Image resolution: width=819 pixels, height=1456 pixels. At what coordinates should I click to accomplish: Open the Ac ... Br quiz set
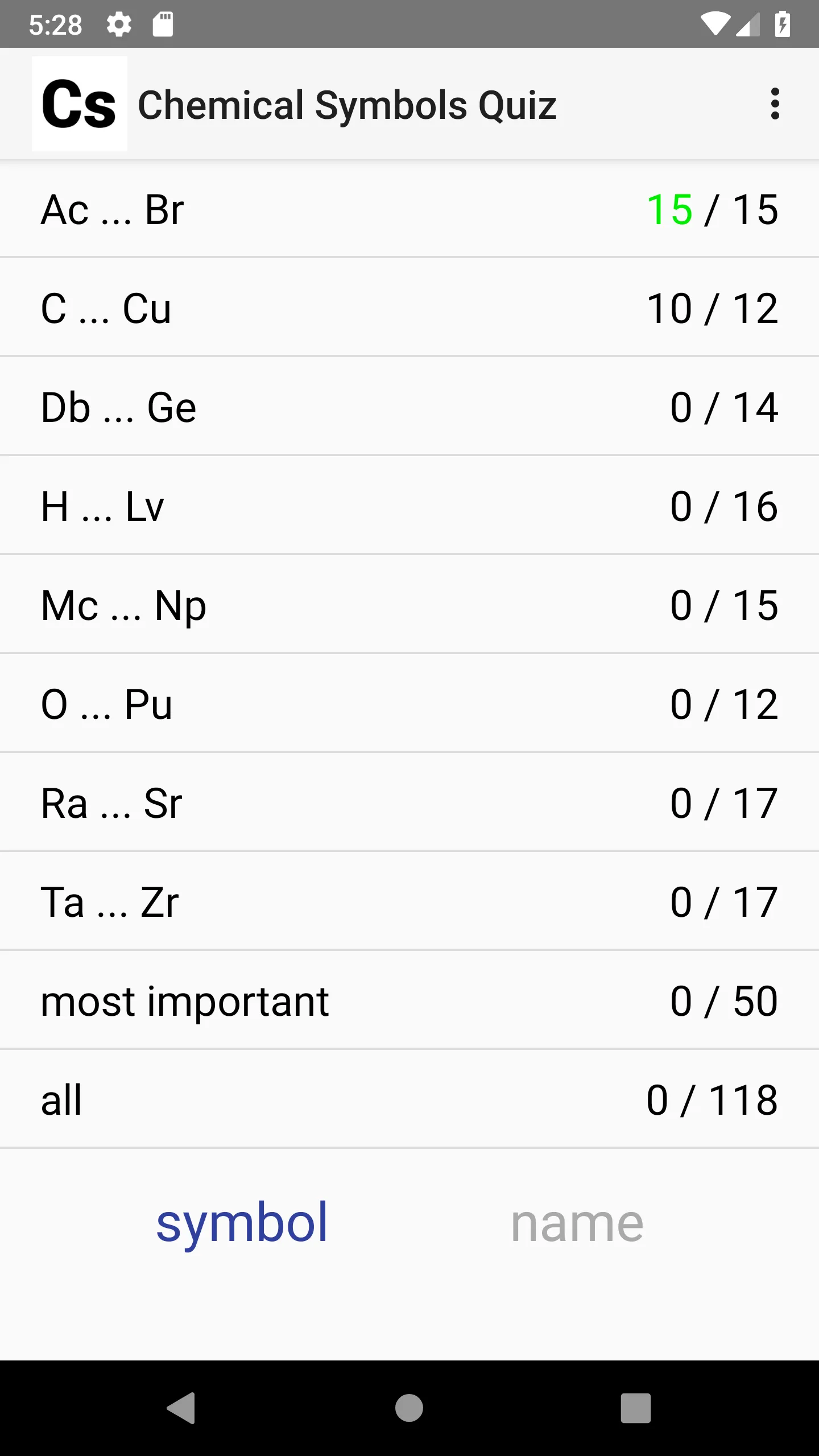coord(409,209)
